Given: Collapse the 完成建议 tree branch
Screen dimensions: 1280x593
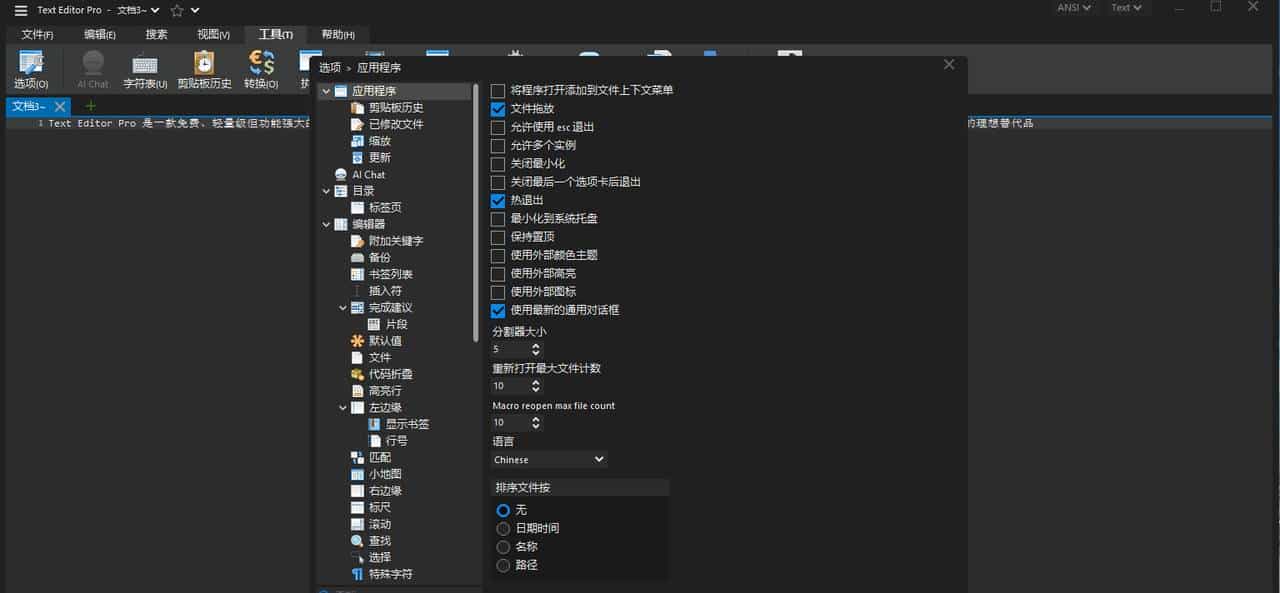Looking at the screenshot, I should (342, 307).
